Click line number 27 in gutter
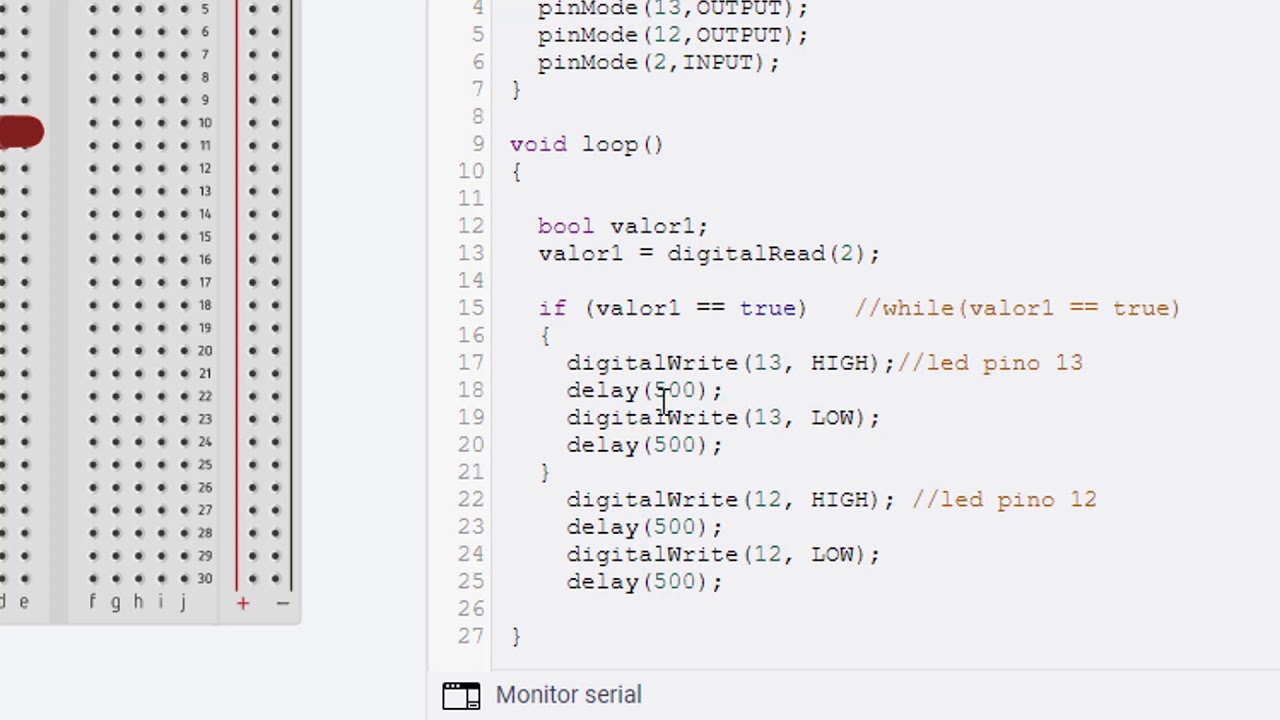Viewport: 1280px width, 720px height. pyautogui.click(x=471, y=635)
